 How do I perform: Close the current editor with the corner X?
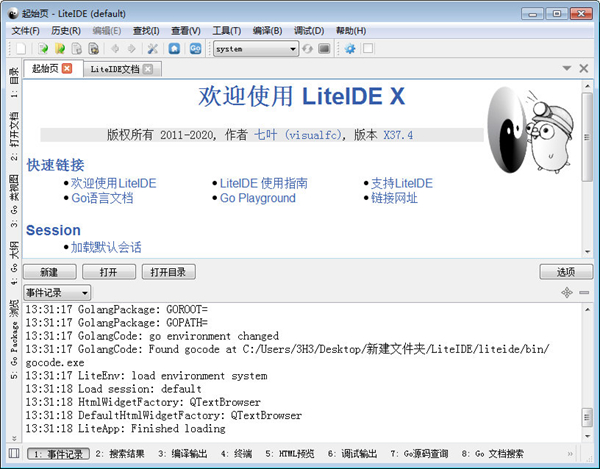(584, 68)
